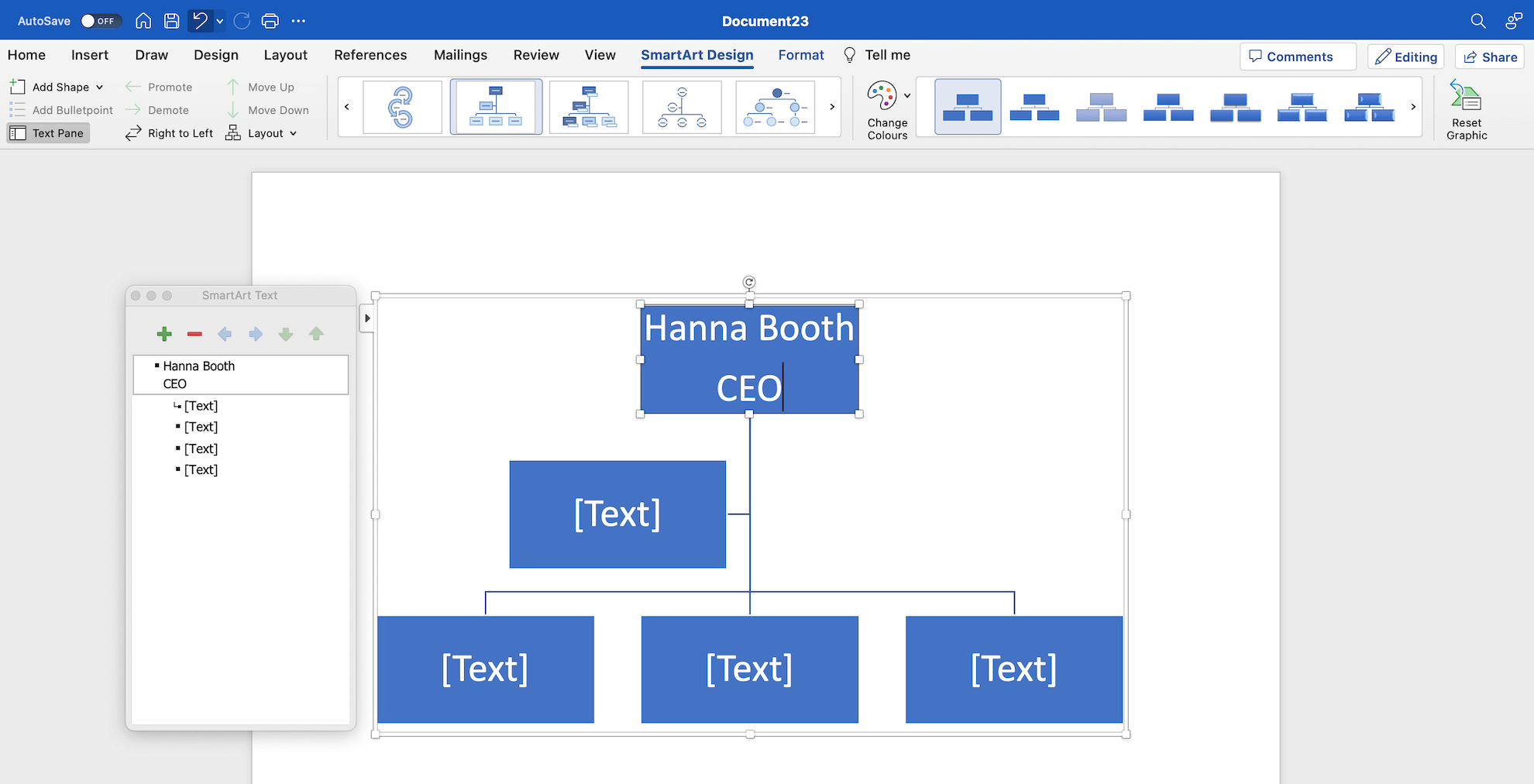Open the Home tab
1534x784 pixels.
(26, 55)
